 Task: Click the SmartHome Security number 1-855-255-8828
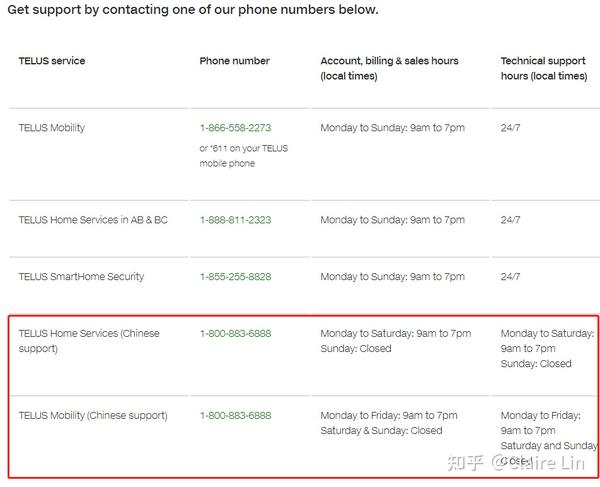[x=235, y=277]
